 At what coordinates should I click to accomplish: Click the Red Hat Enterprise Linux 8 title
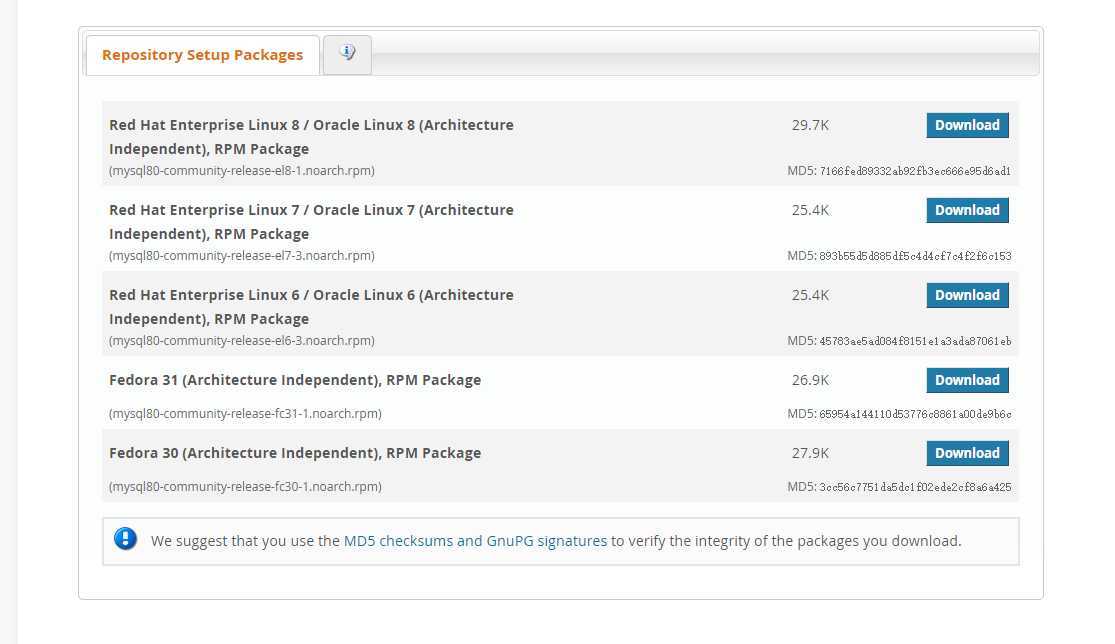pyautogui.click(x=311, y=136)
